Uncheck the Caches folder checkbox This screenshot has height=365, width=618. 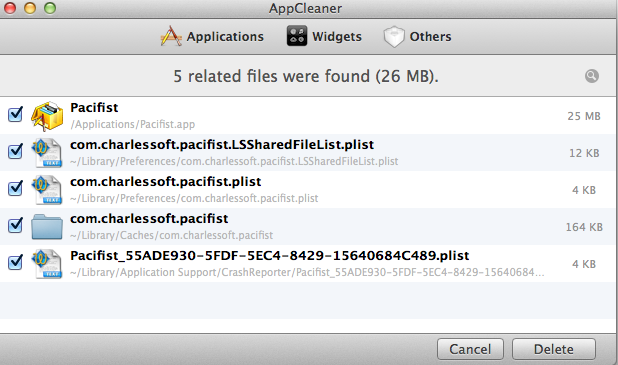tap(15, 225)
